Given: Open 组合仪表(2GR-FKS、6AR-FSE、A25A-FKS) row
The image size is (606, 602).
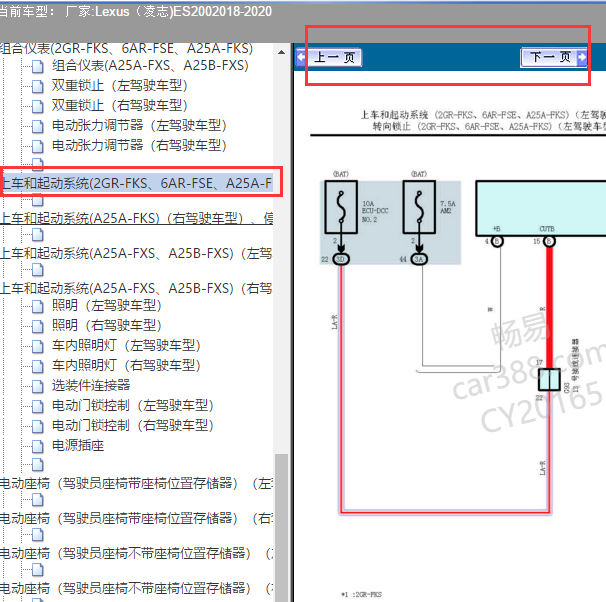Looking at the screenshot, I should [x=126, y=48].
